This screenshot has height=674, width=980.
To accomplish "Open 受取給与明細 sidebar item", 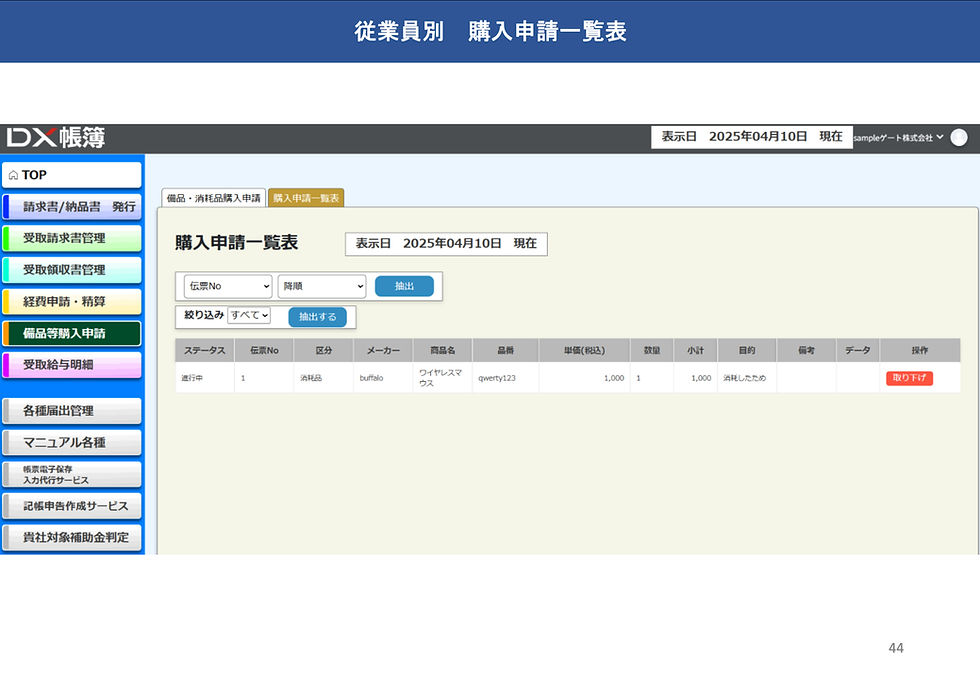I will 72,365.
